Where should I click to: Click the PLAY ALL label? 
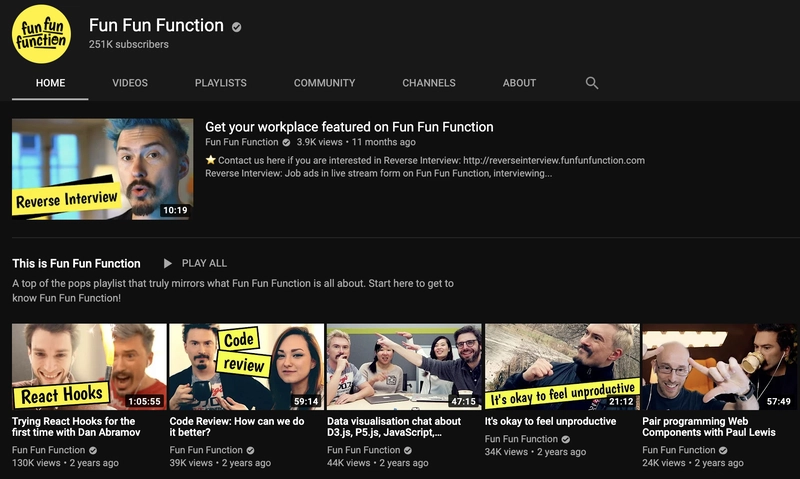click(204, 263)
